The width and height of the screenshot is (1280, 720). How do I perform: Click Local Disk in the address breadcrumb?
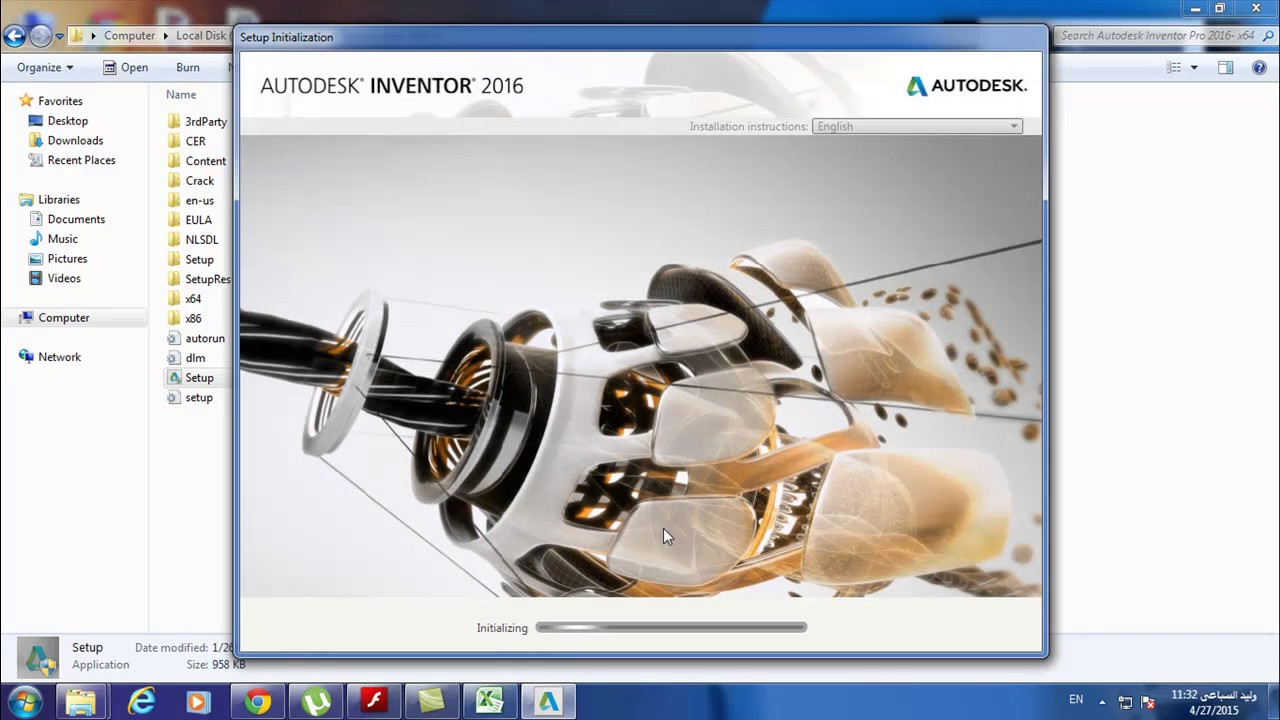[x=202, y=36]
